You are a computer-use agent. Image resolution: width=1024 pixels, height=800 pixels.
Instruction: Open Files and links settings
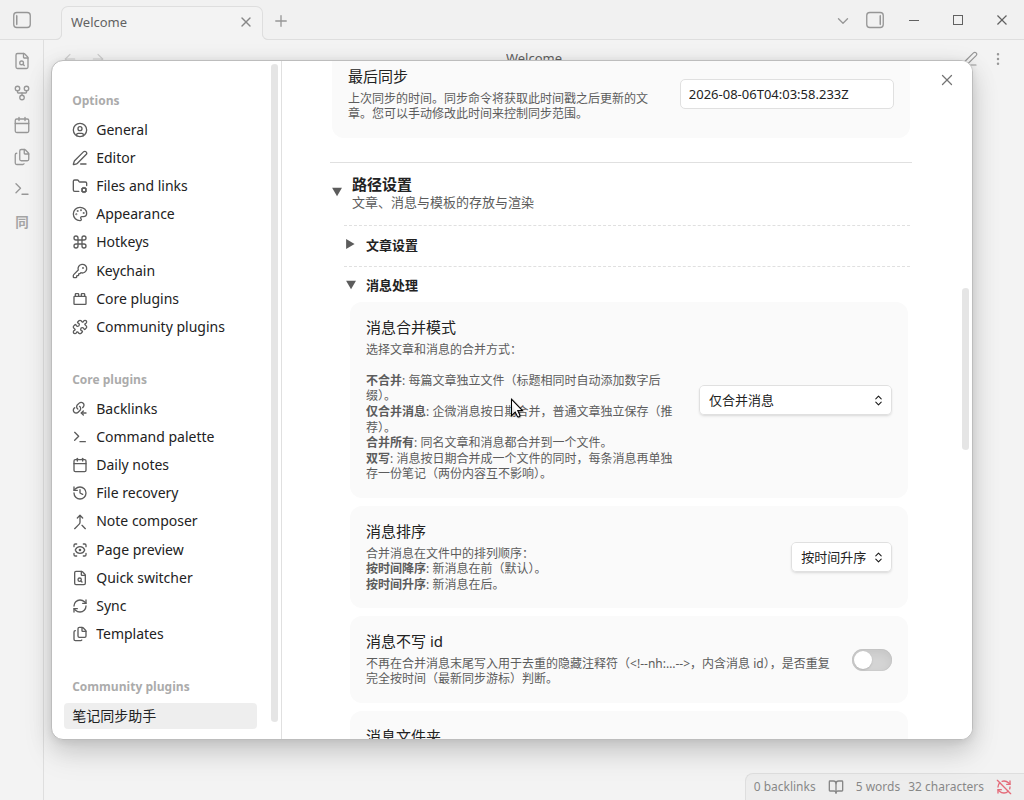coord(161,186)
